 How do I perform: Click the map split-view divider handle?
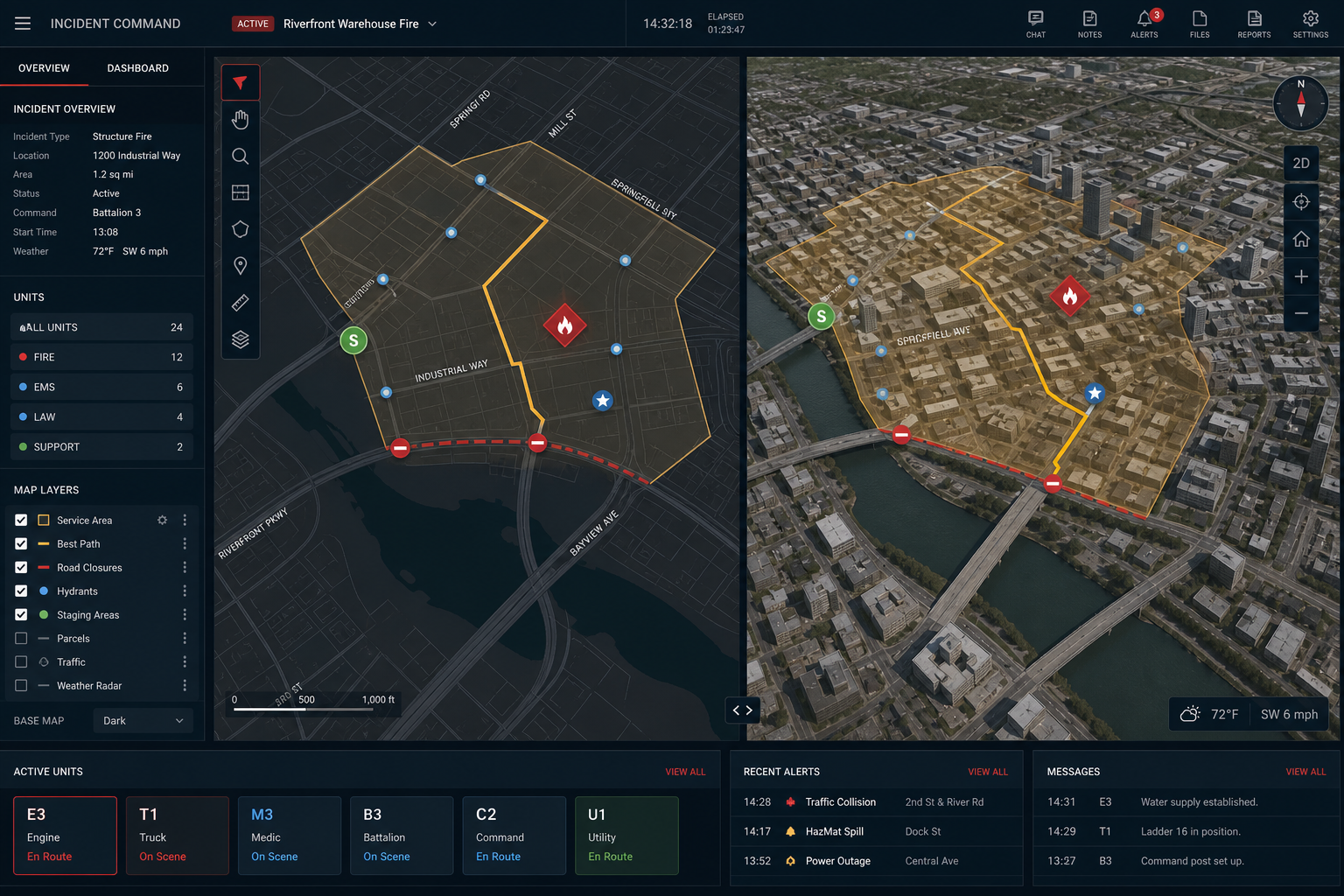pos(743,710)
